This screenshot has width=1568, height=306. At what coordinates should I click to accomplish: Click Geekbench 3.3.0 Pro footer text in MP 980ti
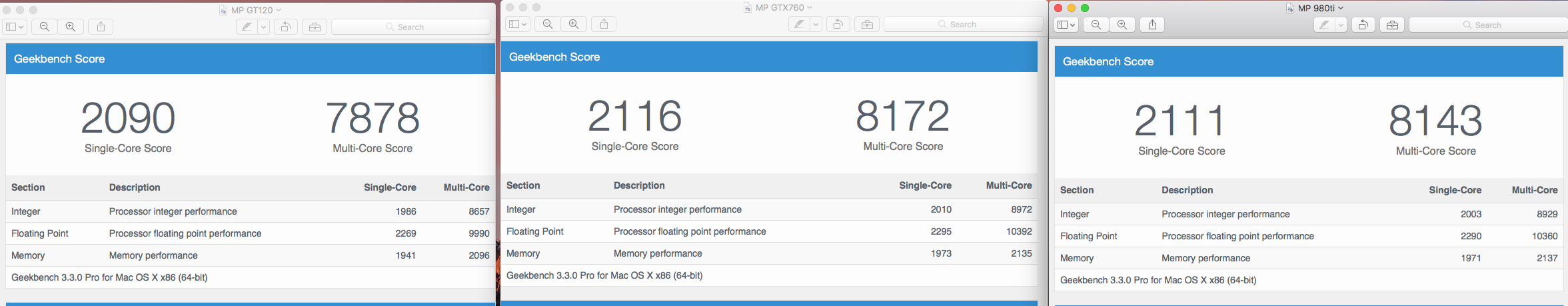(x=1158, y=280)
